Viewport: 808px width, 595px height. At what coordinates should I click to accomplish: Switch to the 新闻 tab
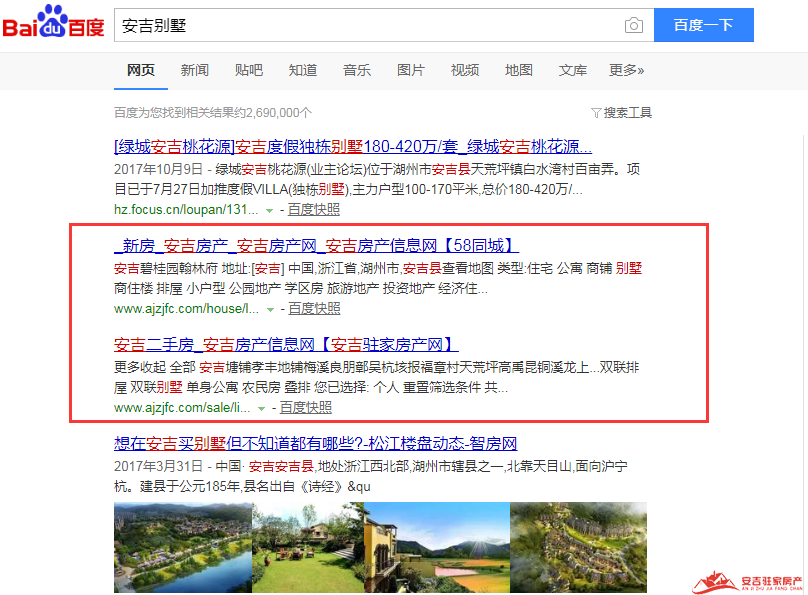[x=195, y=70]
